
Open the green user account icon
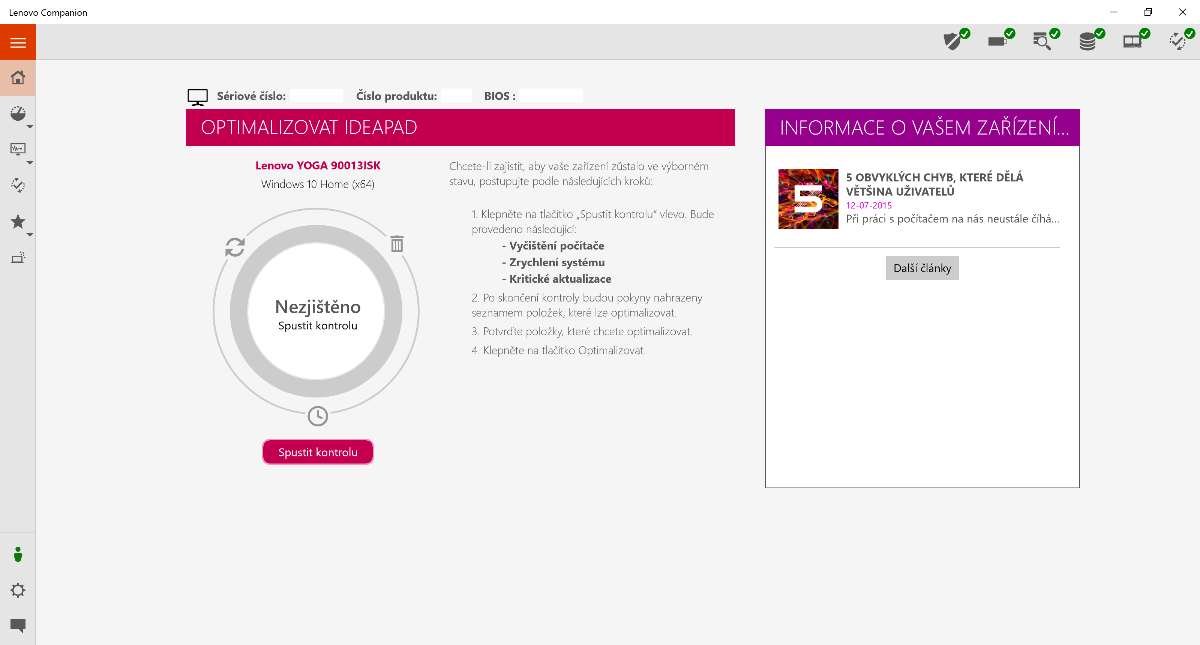(17, 555)
